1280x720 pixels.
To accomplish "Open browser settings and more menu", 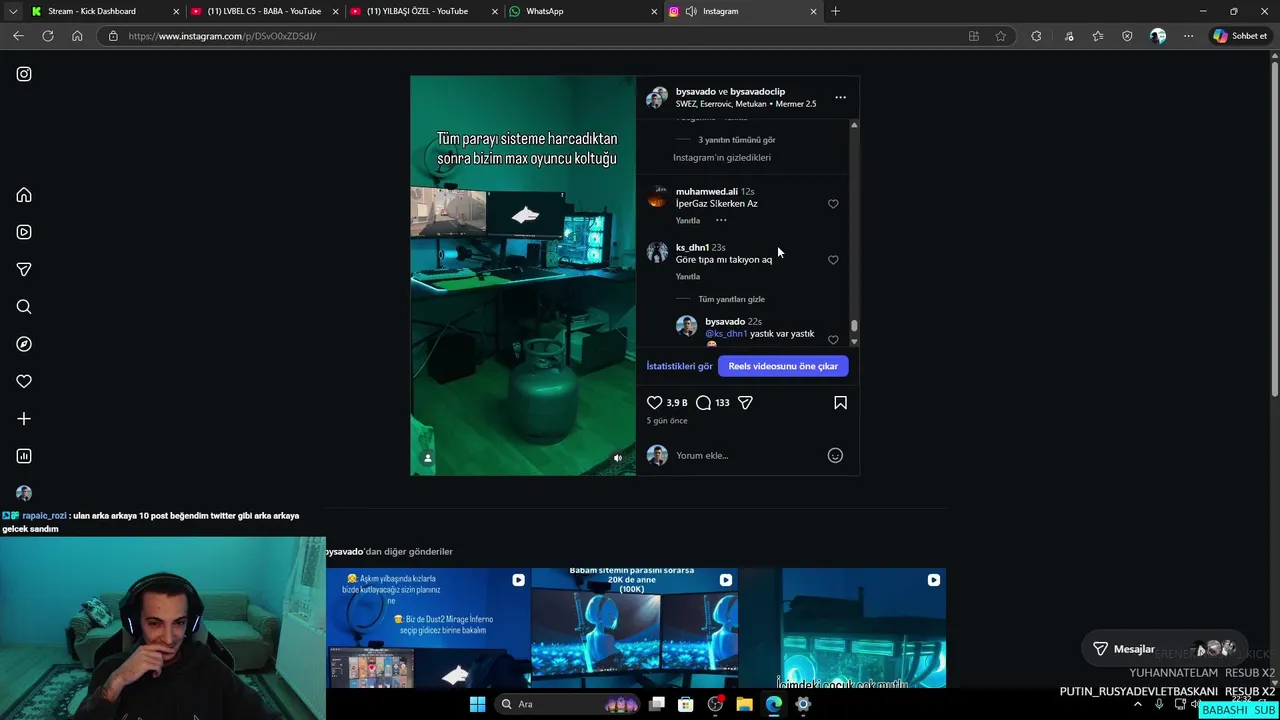I will coord(1188,36).
